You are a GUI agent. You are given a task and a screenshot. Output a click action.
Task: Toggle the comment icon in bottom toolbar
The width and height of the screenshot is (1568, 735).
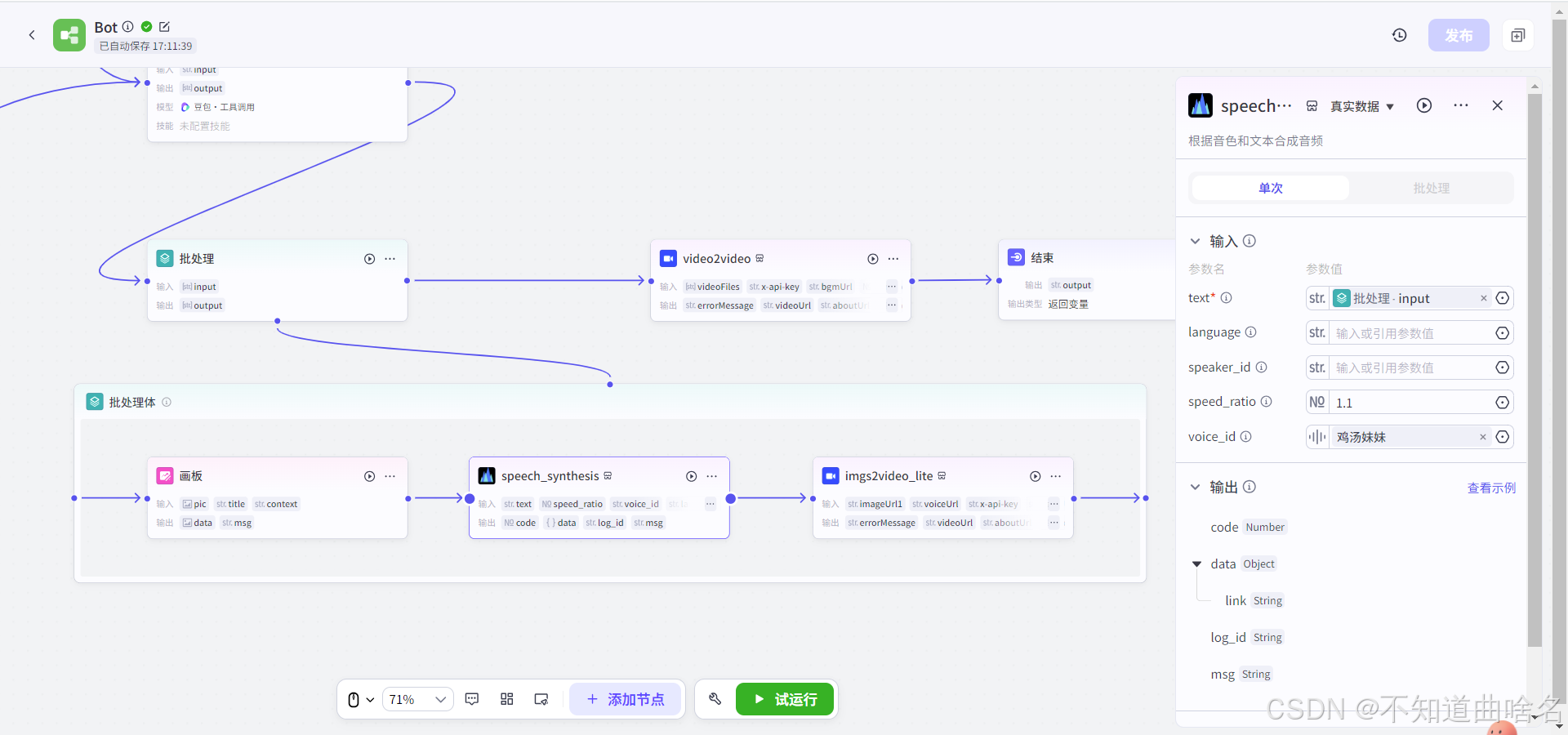(x=472, y=699)
